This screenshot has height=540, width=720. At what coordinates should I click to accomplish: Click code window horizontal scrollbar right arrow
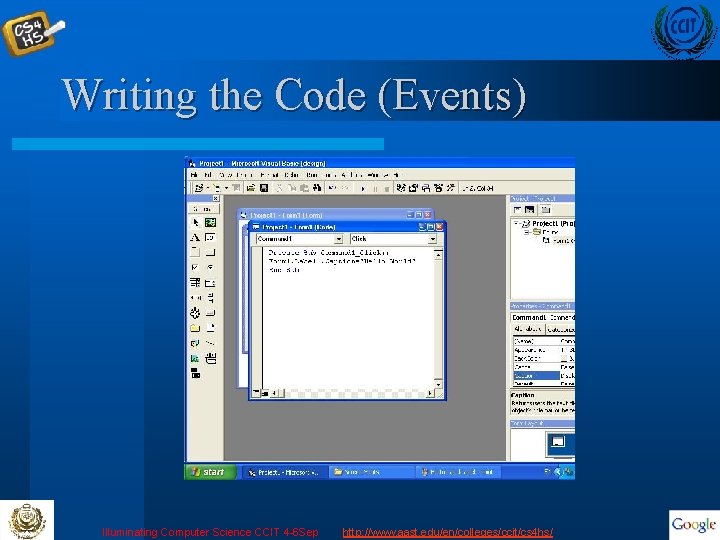click(x=430, y=394)
